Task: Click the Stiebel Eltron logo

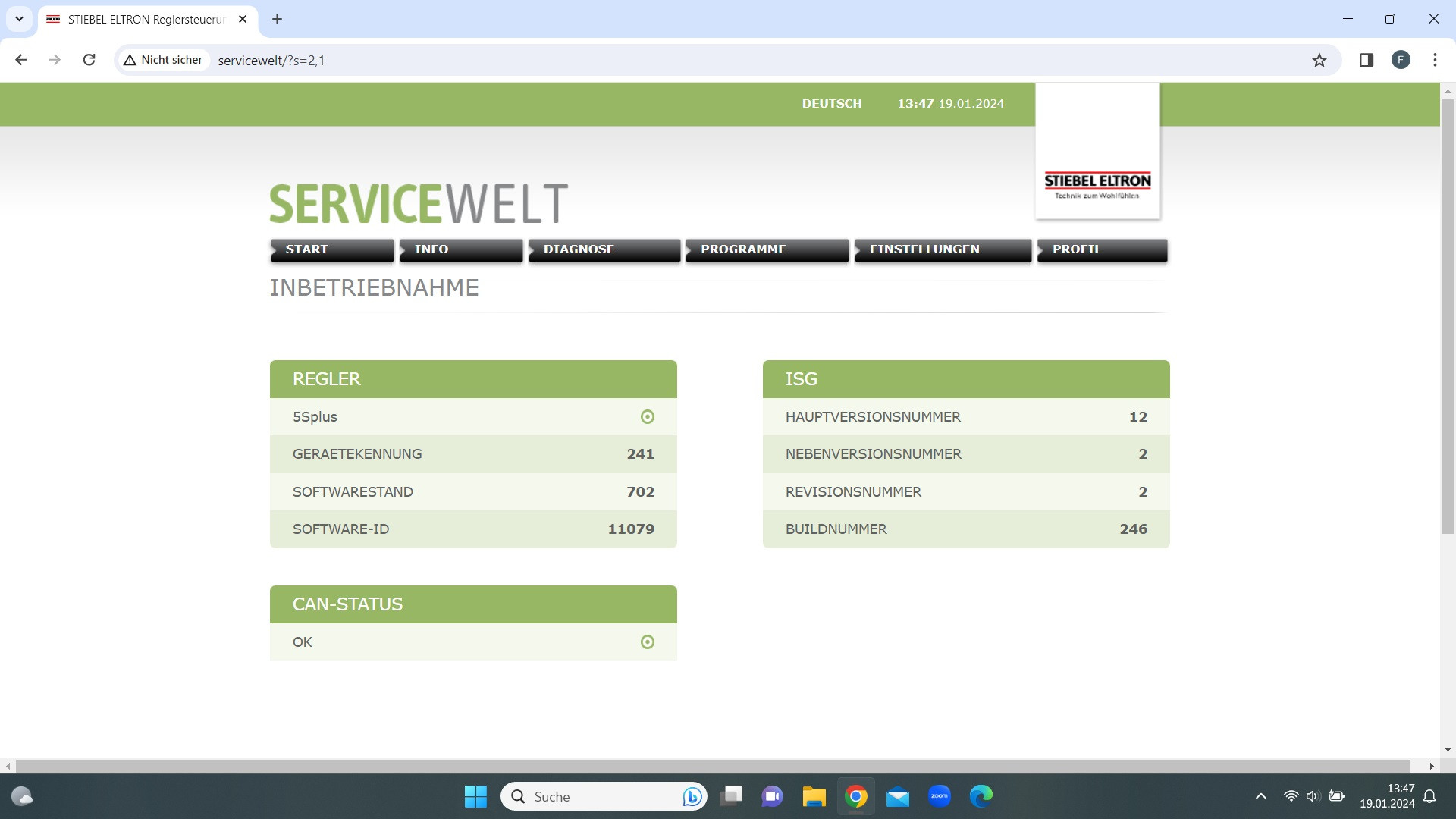Action: [1097, 184]
